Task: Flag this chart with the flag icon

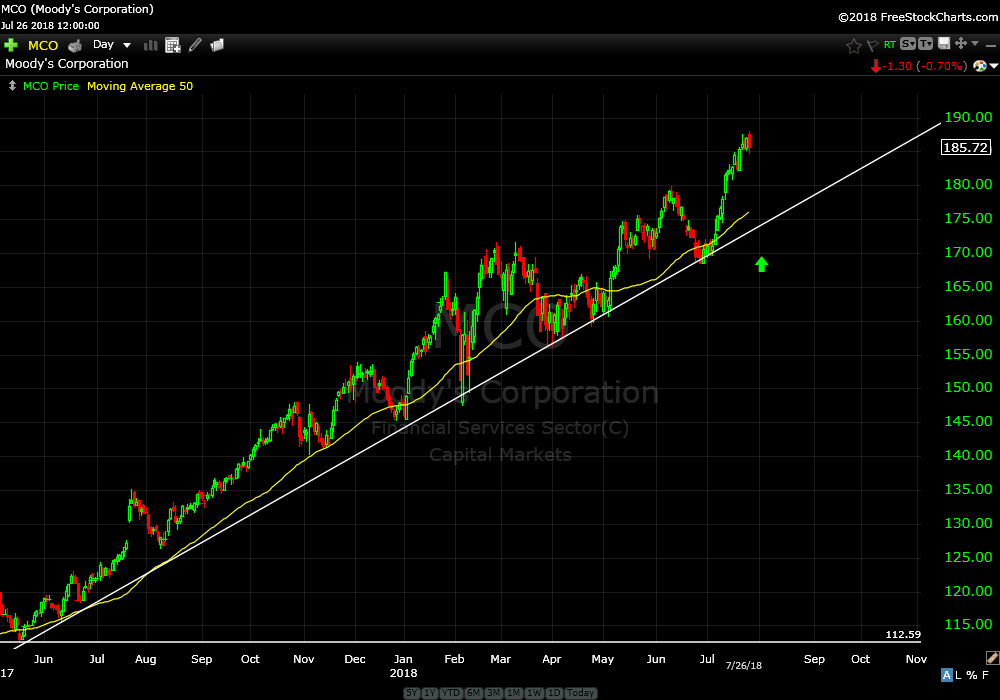Action: (872, 45)
